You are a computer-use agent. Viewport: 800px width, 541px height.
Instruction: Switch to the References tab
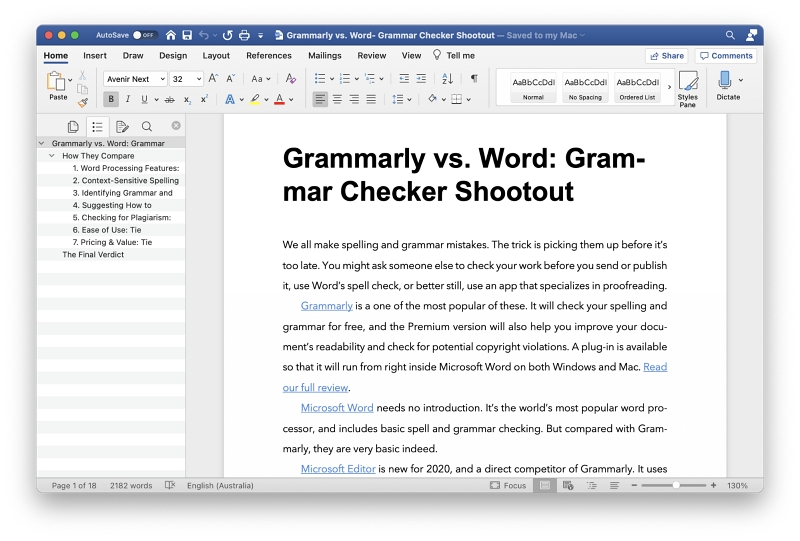[269, 56]
